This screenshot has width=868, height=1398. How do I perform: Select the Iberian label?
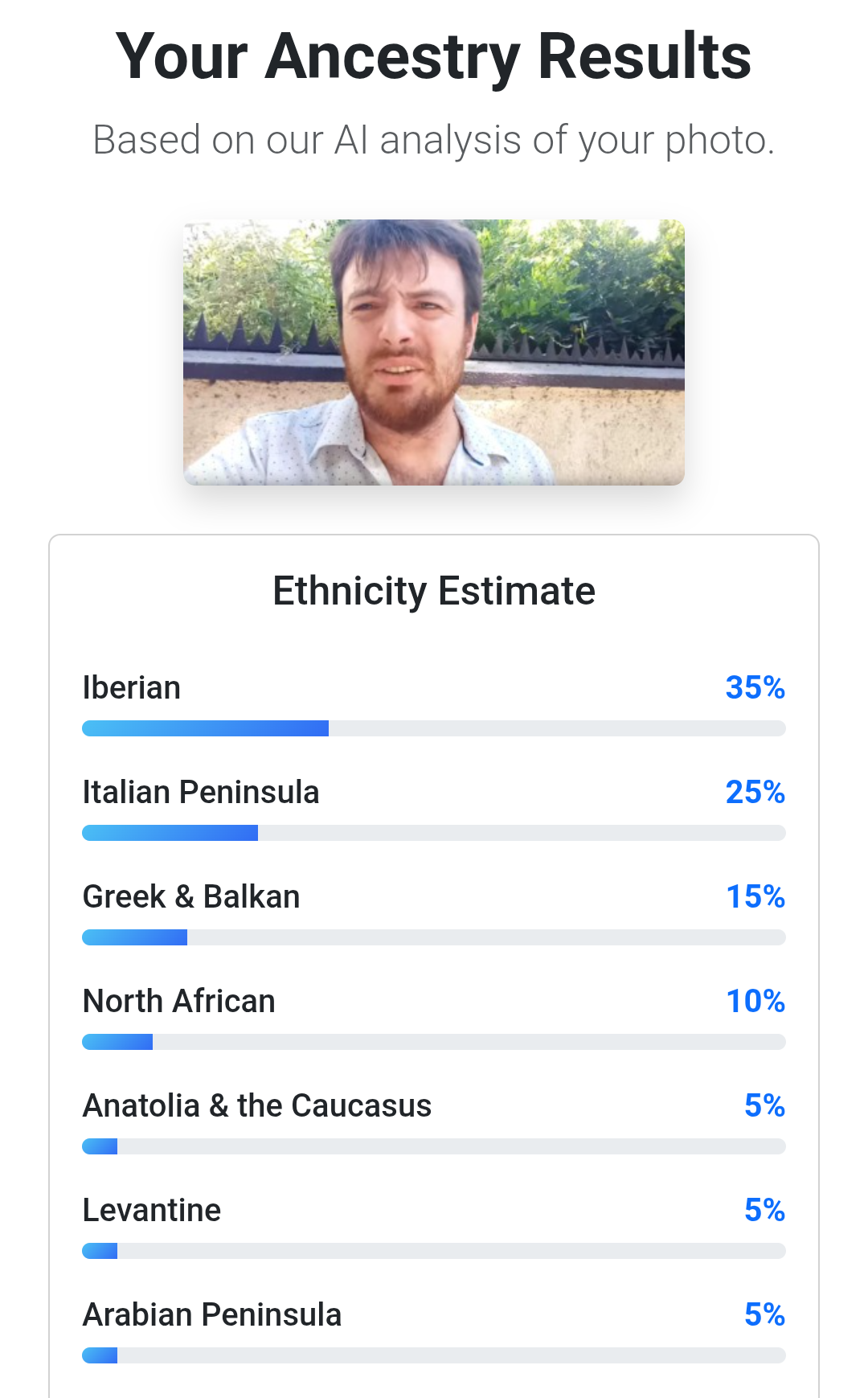coord(132,688)
